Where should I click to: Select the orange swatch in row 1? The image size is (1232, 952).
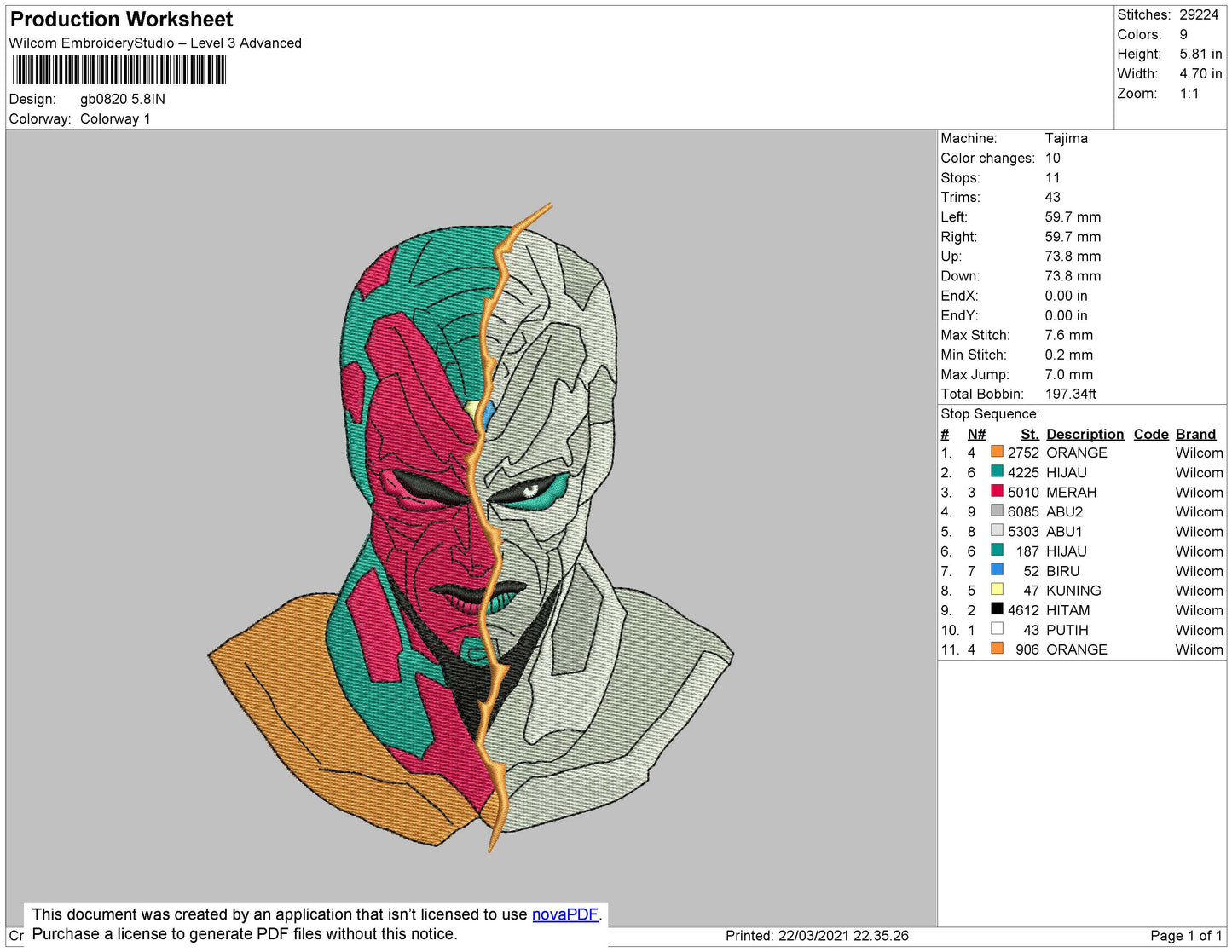tap(997, 452)
